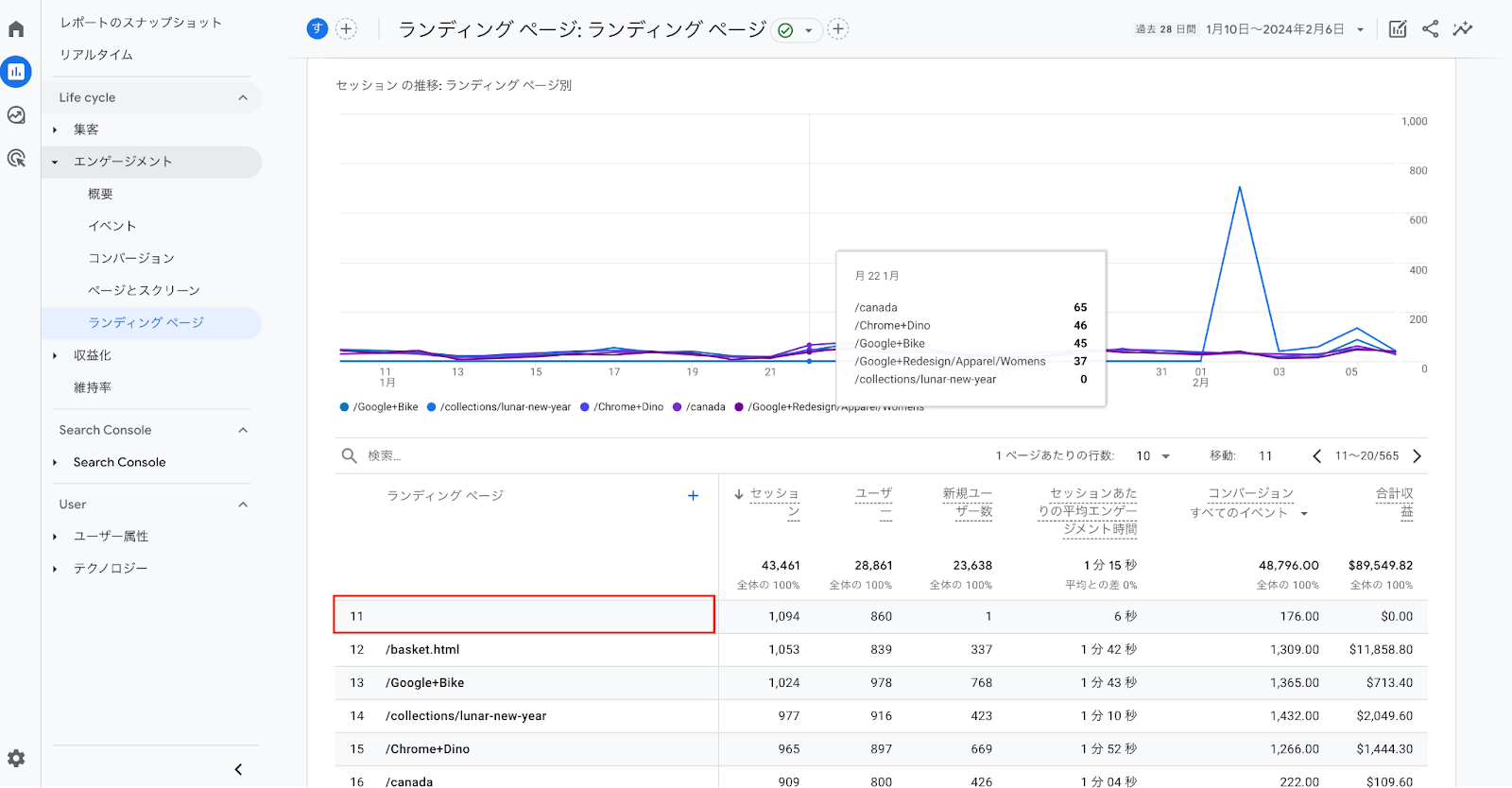The height and width of the screenshot is (788, 1512).
Task: Click the /basket.html table row
Action: point(881,650)
